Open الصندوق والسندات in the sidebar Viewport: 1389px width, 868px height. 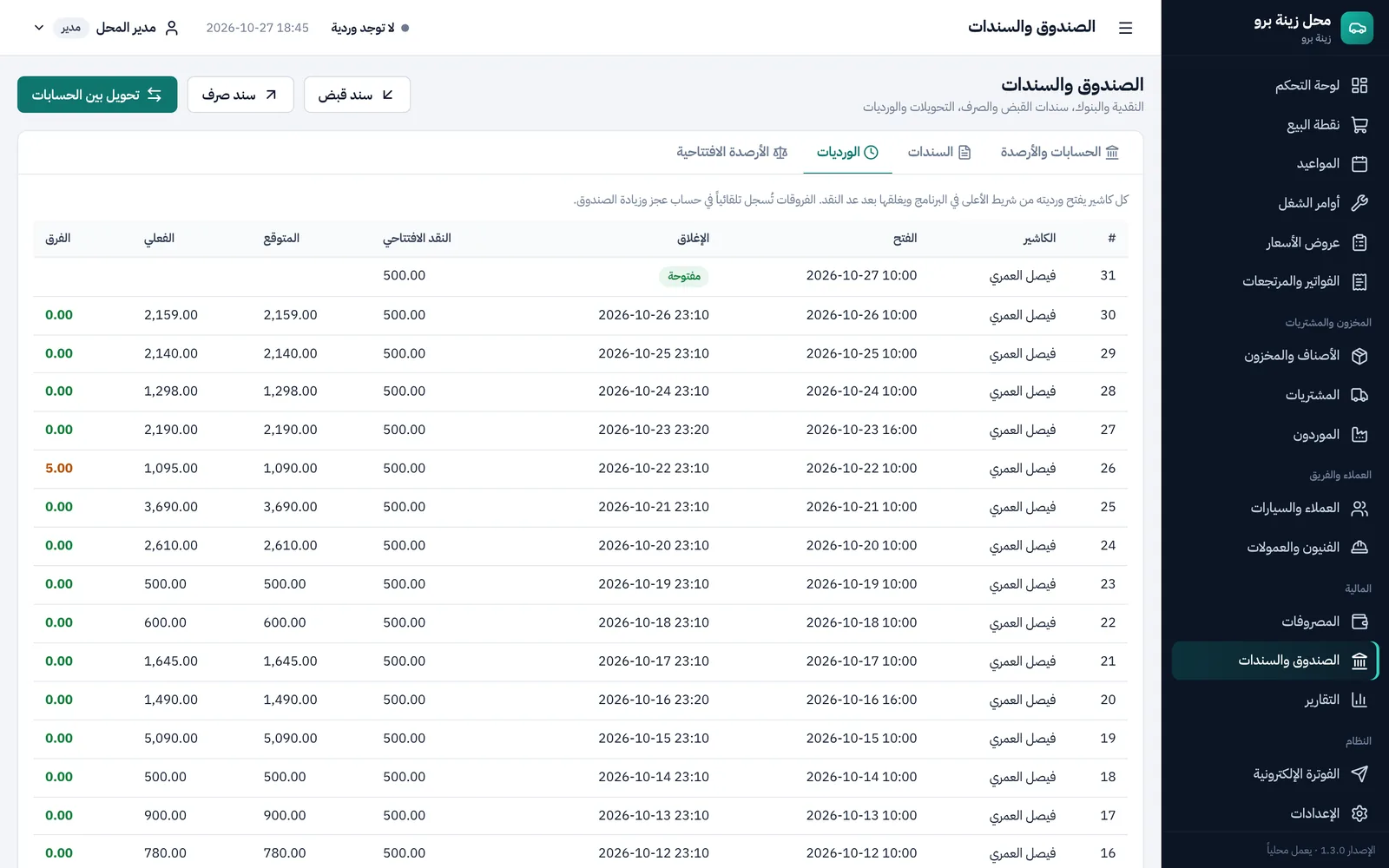[x=1274, y=661]
